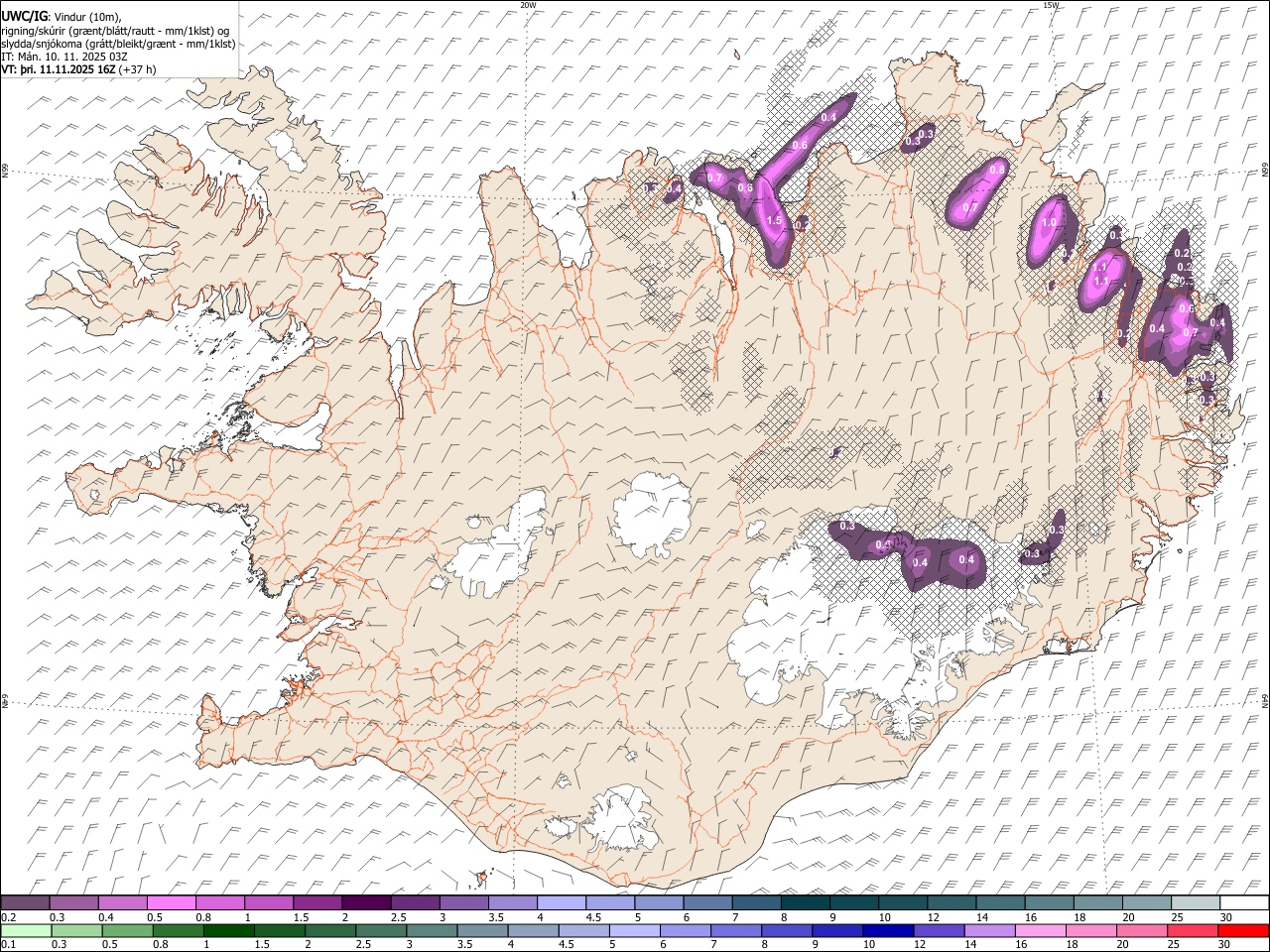Click the "rigning/skúrir" legend description line

pos(117,31)
